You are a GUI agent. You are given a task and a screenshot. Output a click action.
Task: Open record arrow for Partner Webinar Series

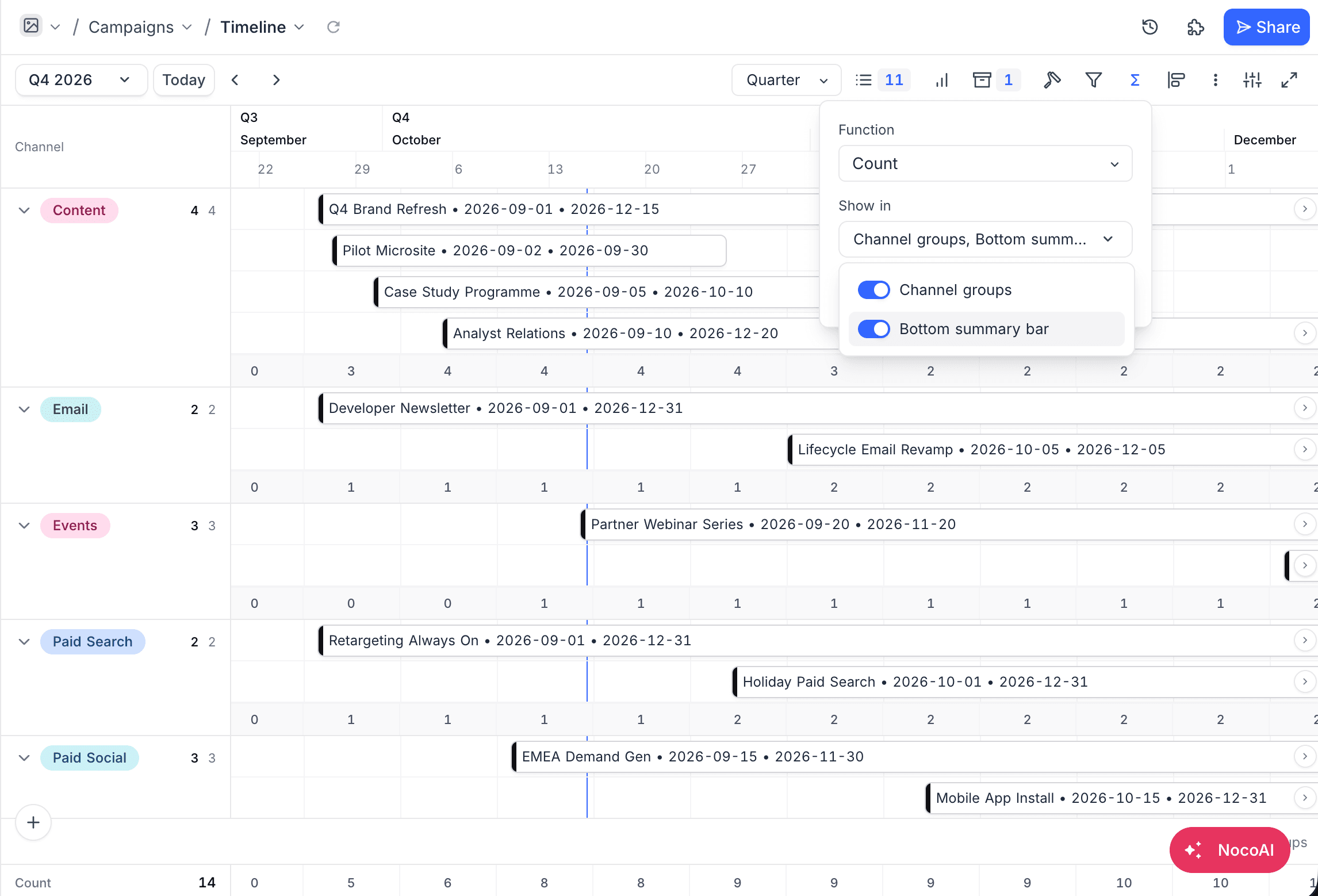(x=1304, y=524)
